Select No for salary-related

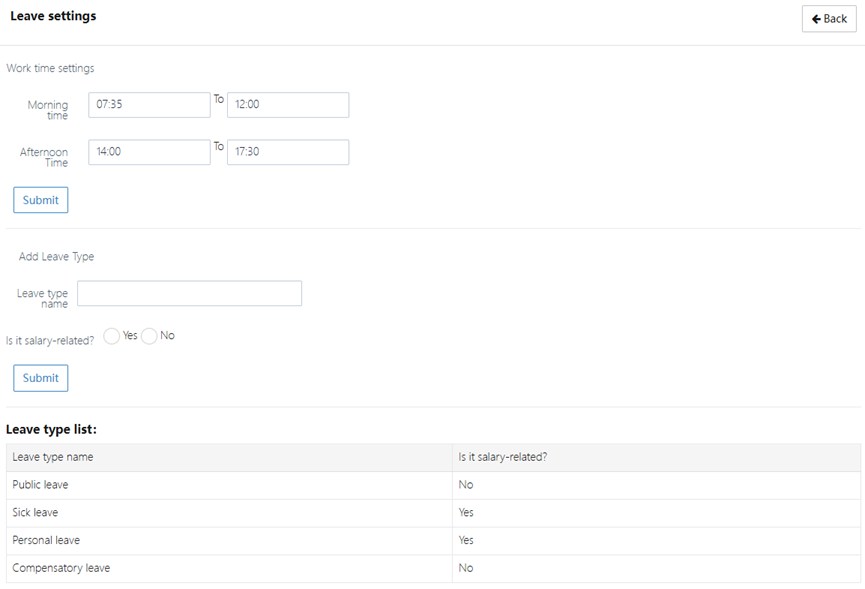coord(149,336)
